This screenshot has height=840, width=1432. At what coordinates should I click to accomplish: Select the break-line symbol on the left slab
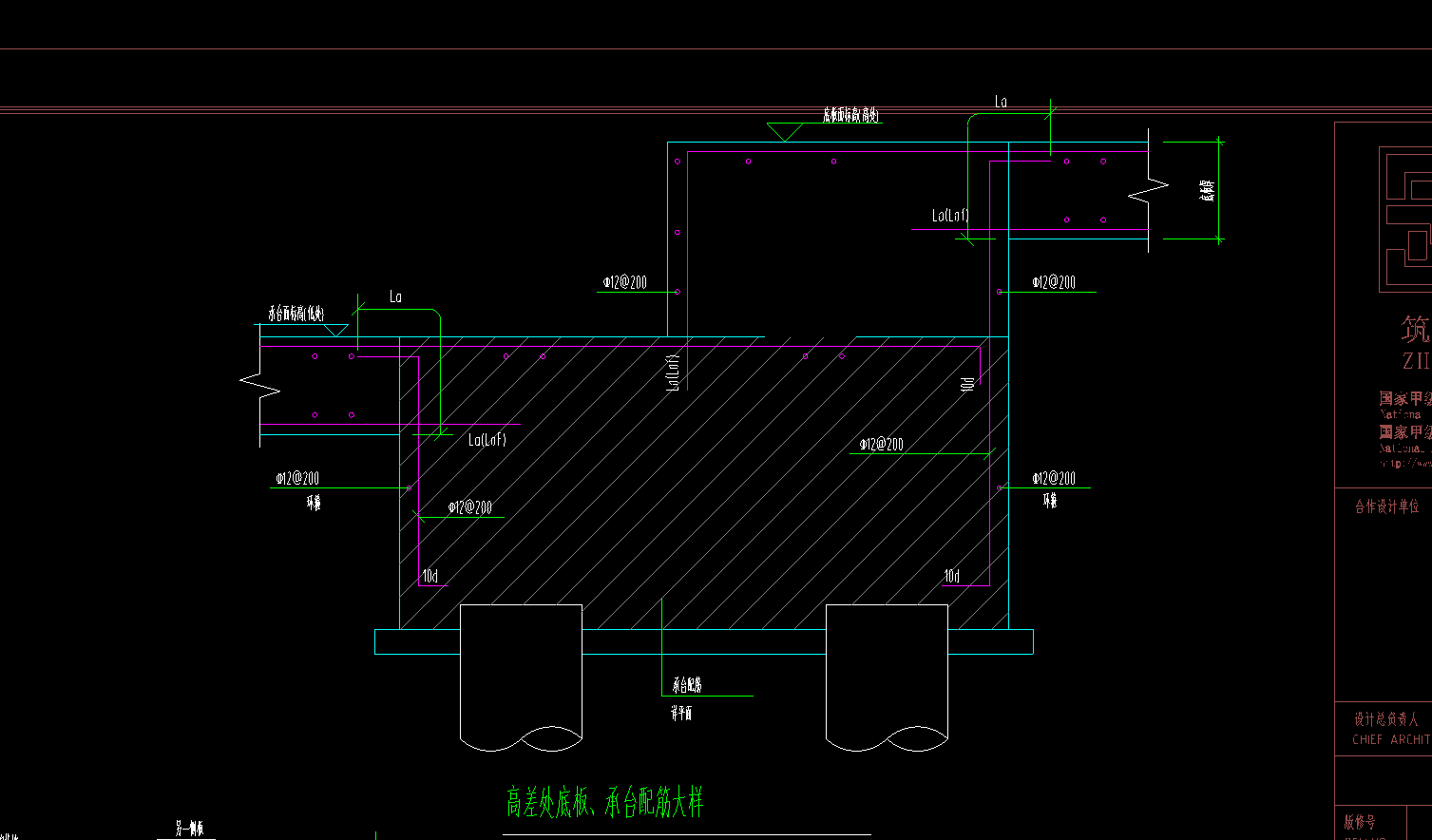click(x=260, y=386)
